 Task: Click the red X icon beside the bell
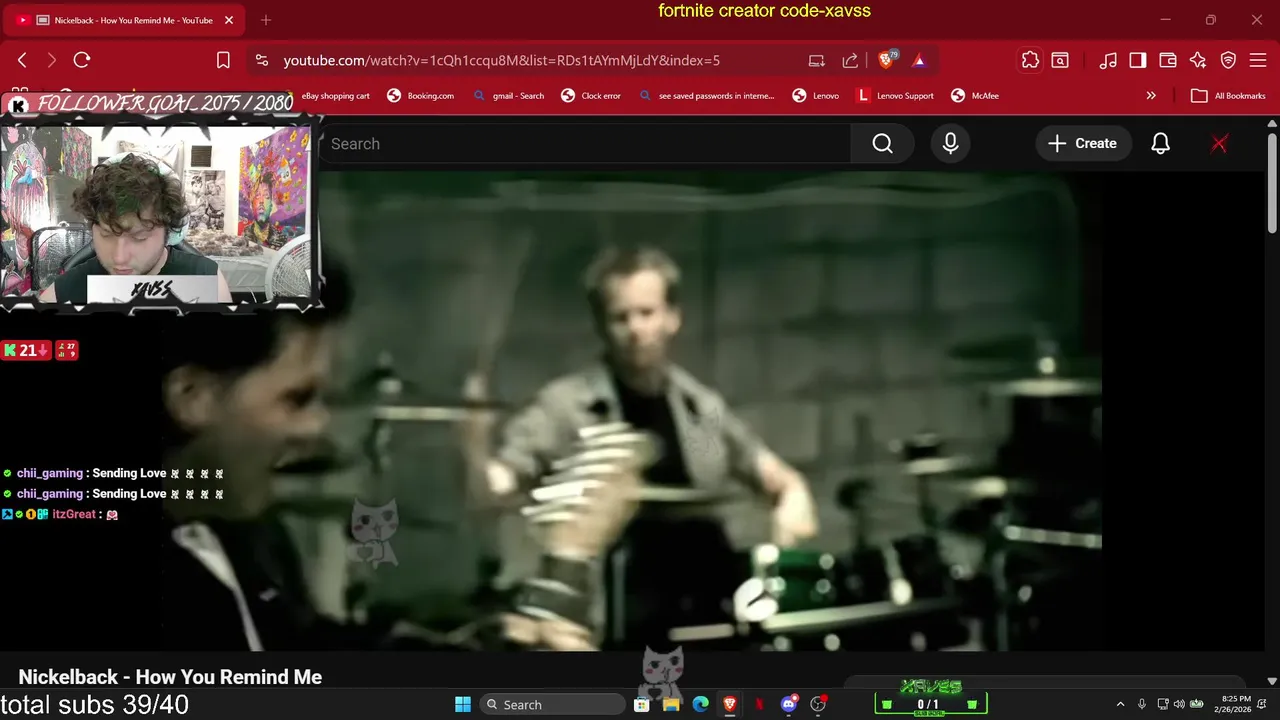[x=1219, y=144]
